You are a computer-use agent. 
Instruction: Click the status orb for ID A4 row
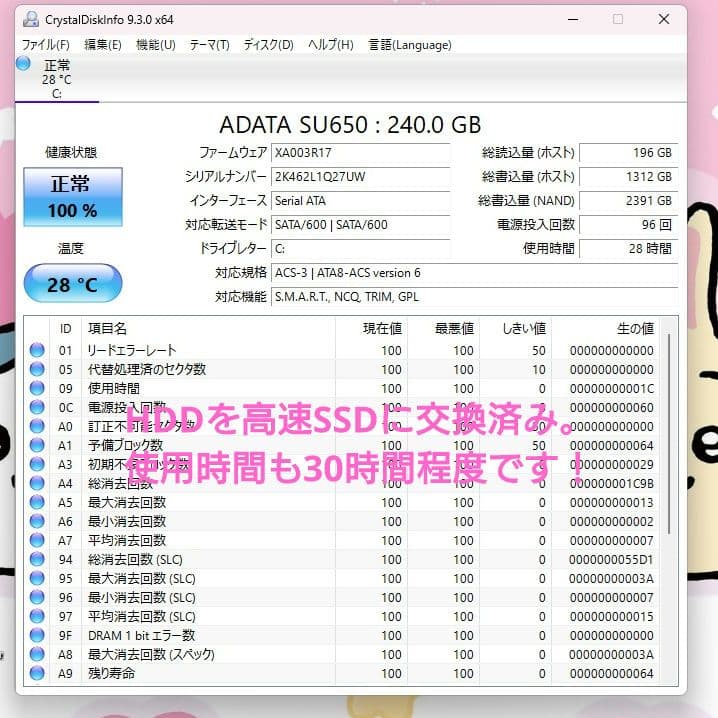pos(37,483)
